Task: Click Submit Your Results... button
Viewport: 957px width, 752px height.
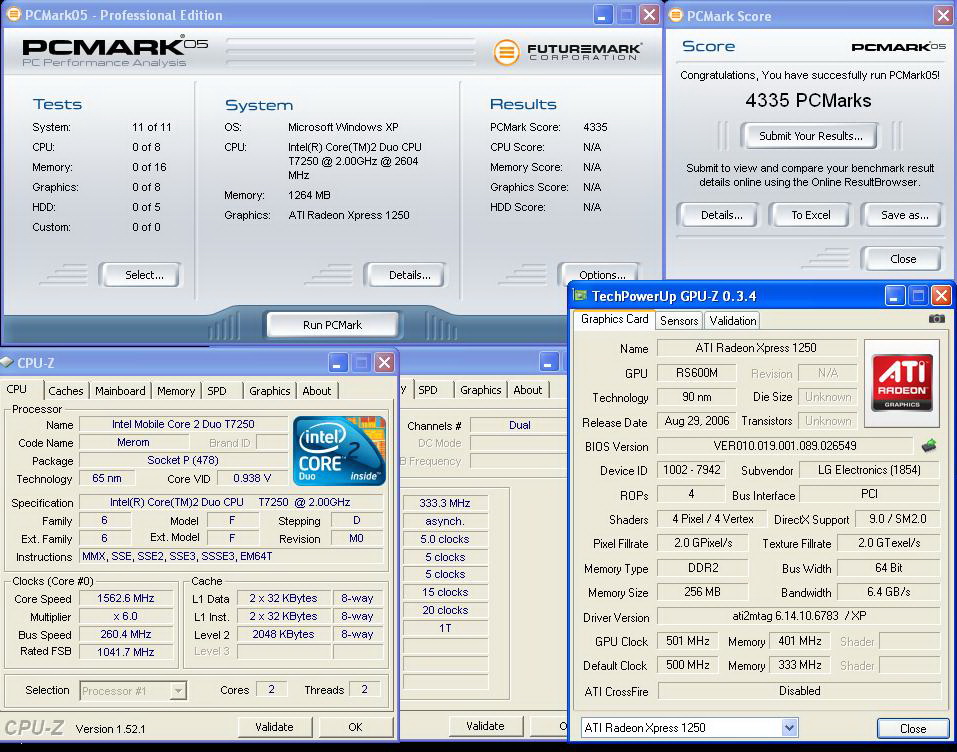Action: (x=811, y=136)
